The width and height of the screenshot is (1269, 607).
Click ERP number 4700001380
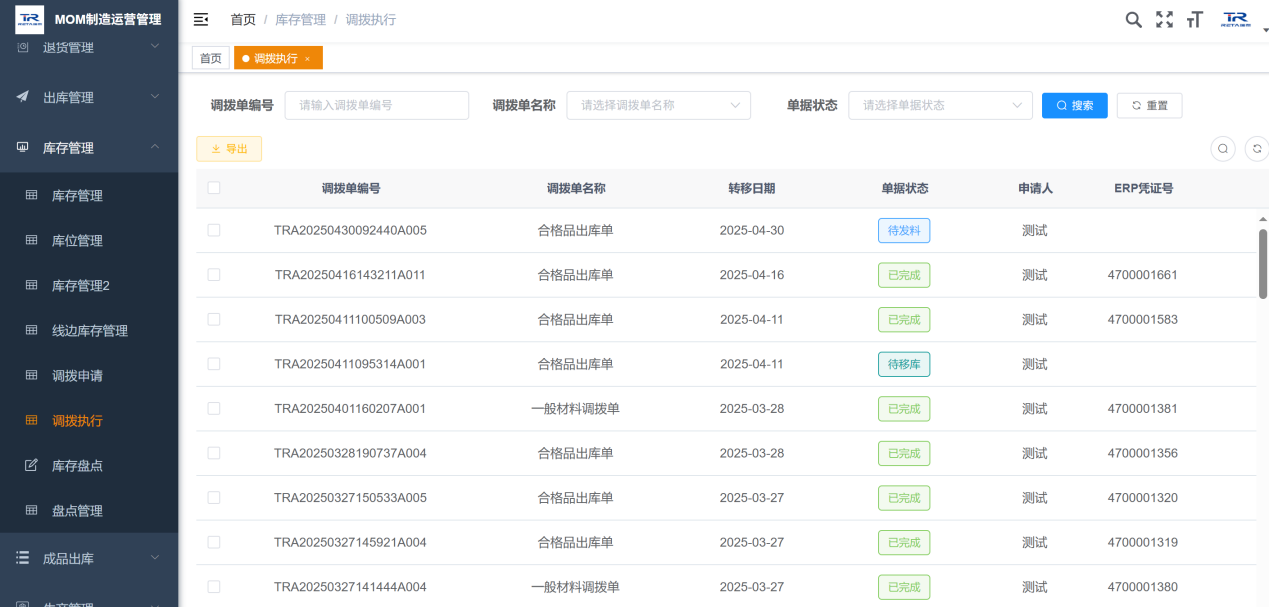(x=1143, y=587)
